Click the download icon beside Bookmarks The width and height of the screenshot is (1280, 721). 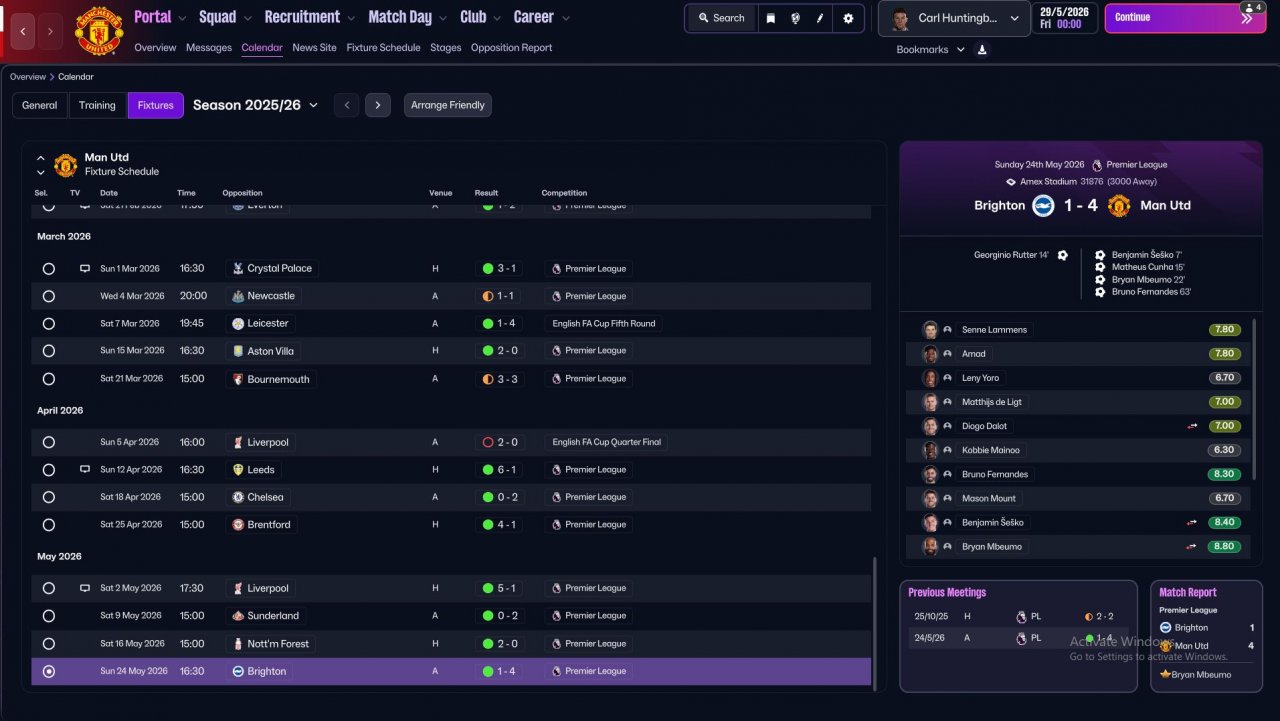[982, 50]
